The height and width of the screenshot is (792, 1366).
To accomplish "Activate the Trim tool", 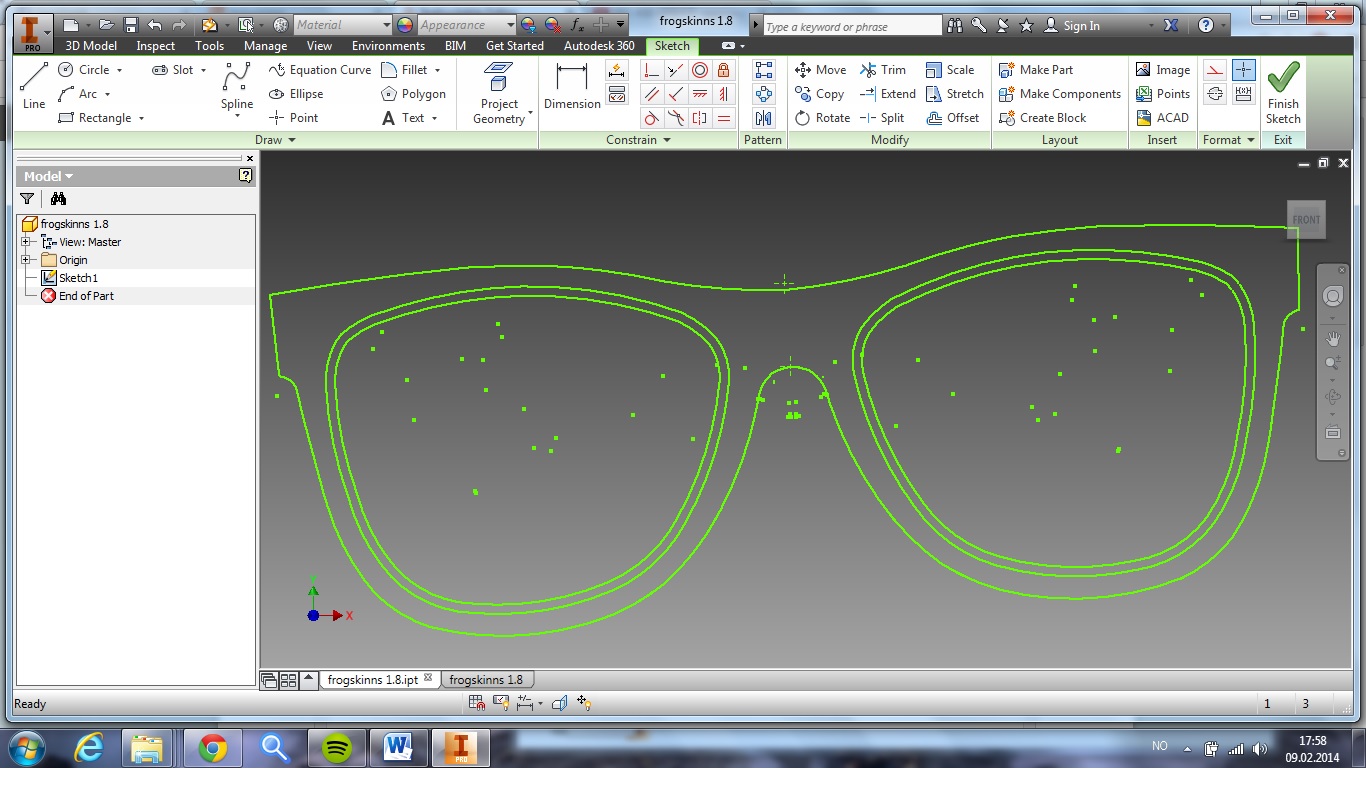I will tap(883, 70).
